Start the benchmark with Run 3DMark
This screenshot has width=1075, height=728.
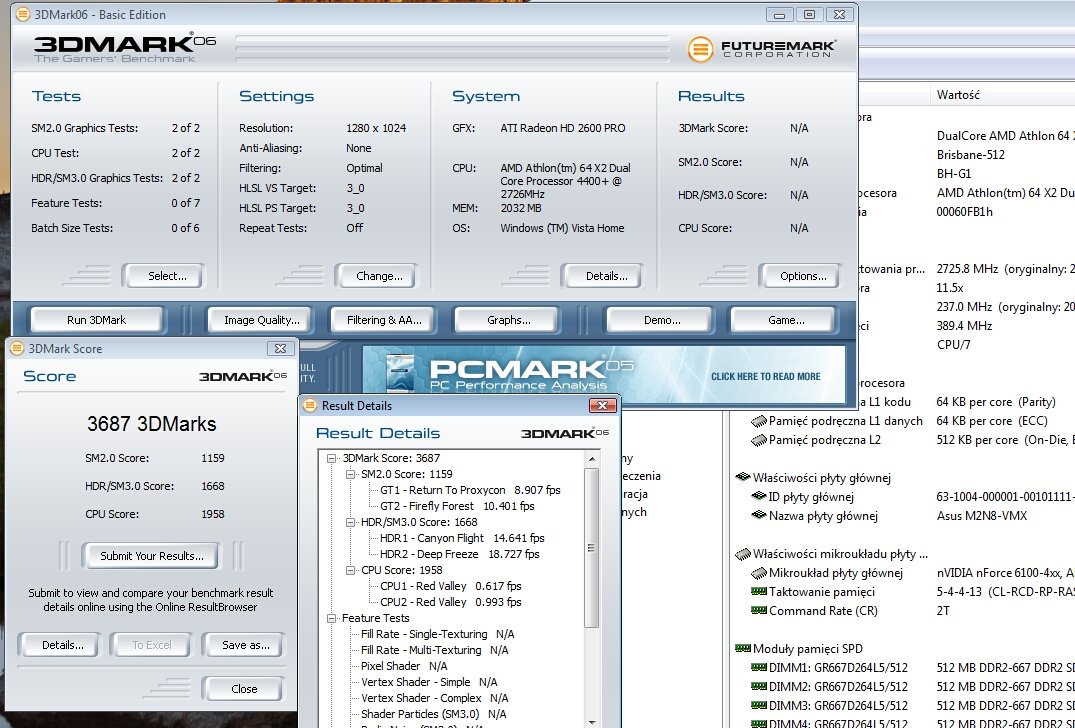pos(97,320)
